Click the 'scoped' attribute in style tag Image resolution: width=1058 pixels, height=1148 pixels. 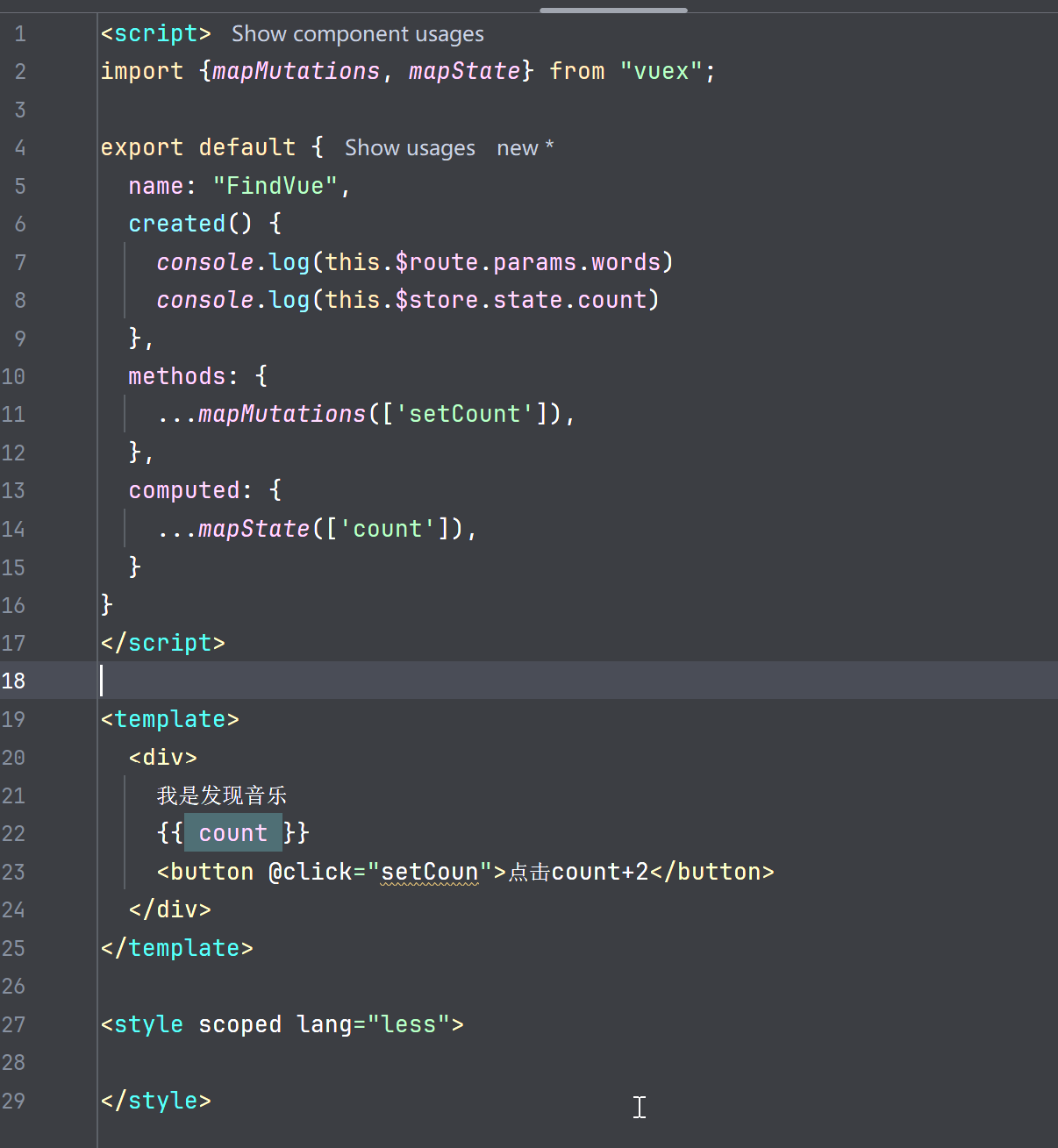point(240,1024)
